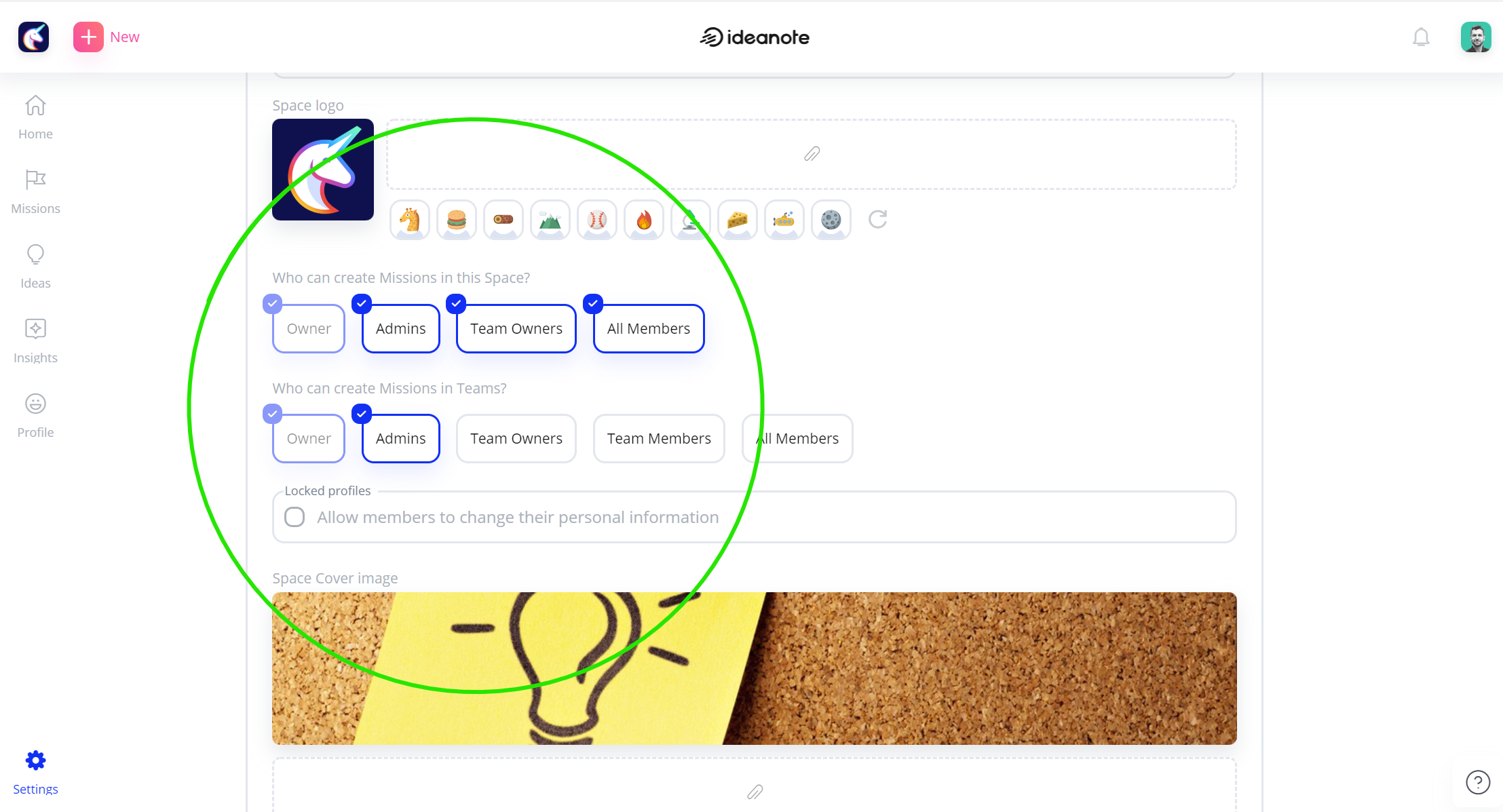Toggle Owner for Teams missions
This screenshot has height=812, width=1503.
(x=309, y=438)
